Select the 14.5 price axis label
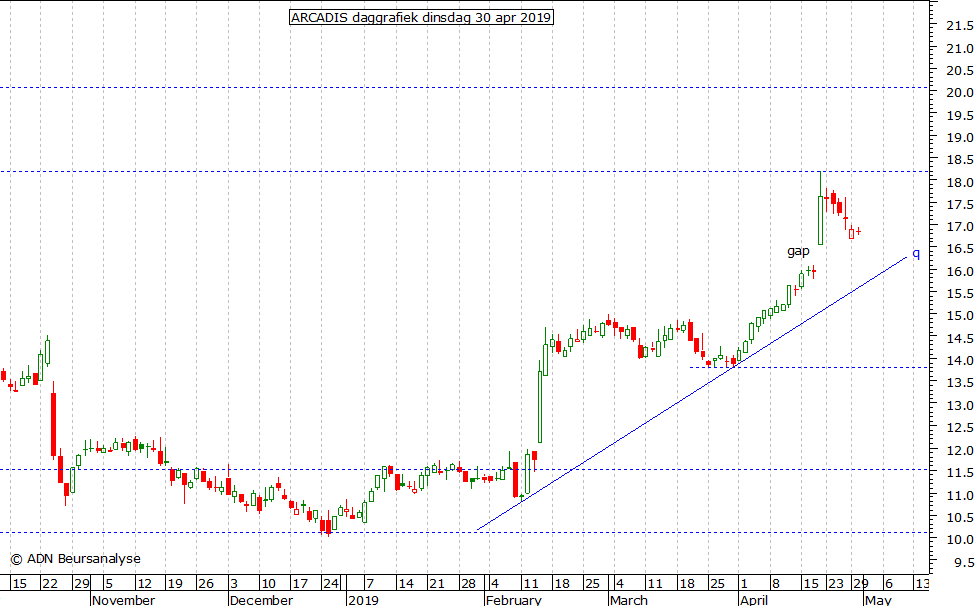This screenshot has height=606, width=977. pyautogui.click(x=960, y=338)
